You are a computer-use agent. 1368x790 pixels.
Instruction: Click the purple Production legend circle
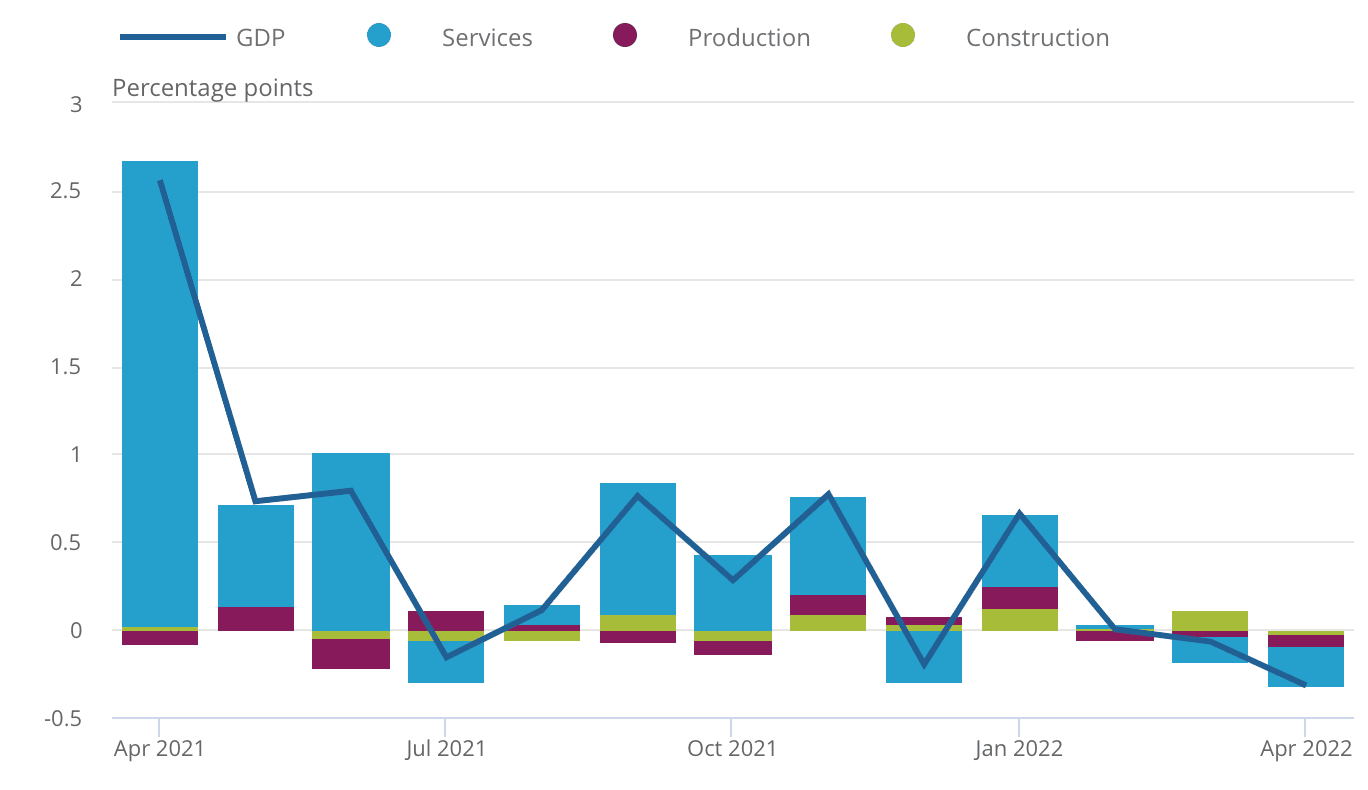625,37
